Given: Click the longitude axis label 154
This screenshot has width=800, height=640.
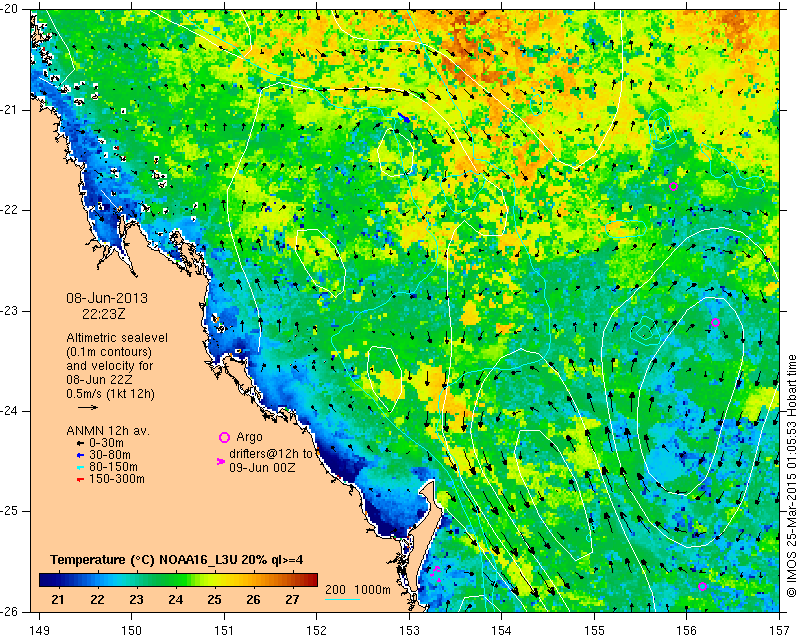Looking at the screenshot, I should (502, 631).
